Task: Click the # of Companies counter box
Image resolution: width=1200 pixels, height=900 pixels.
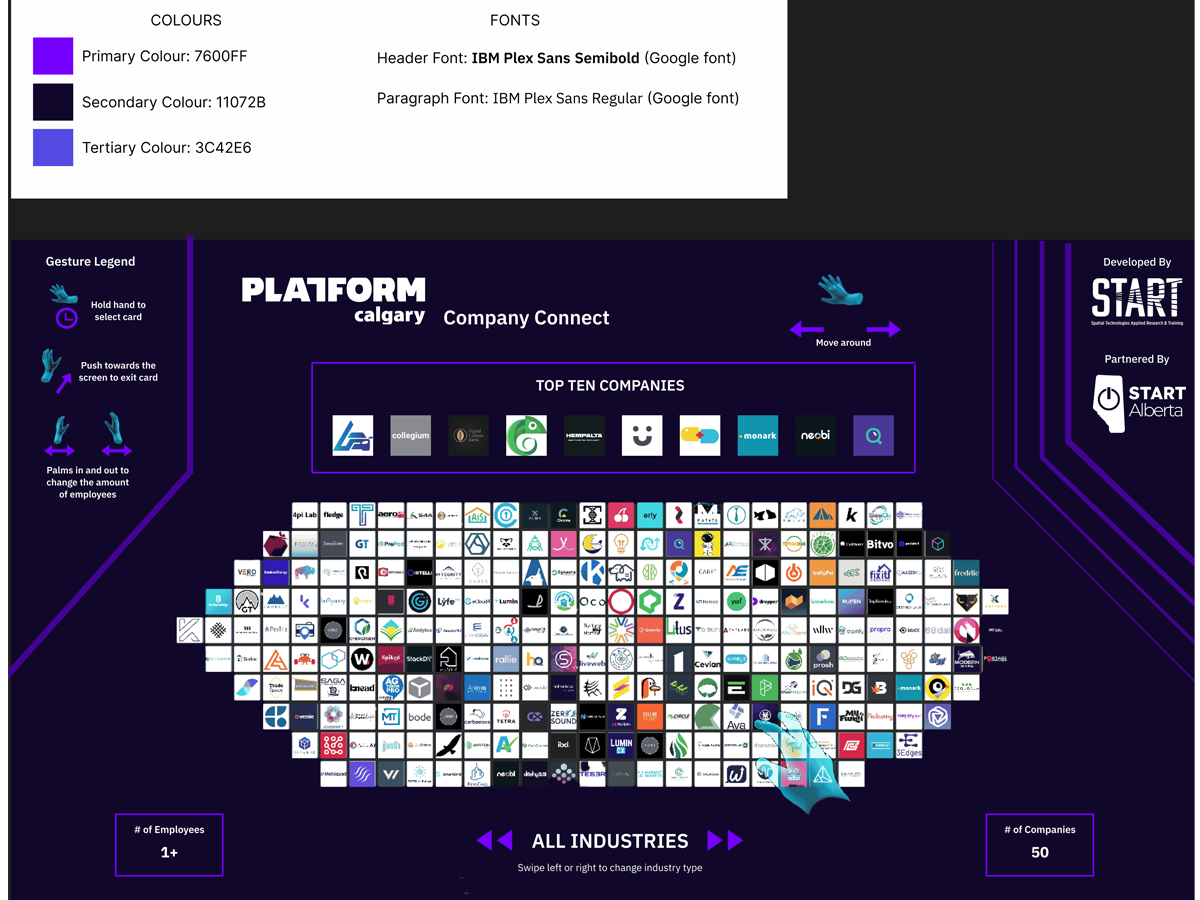Action: 1040,845
